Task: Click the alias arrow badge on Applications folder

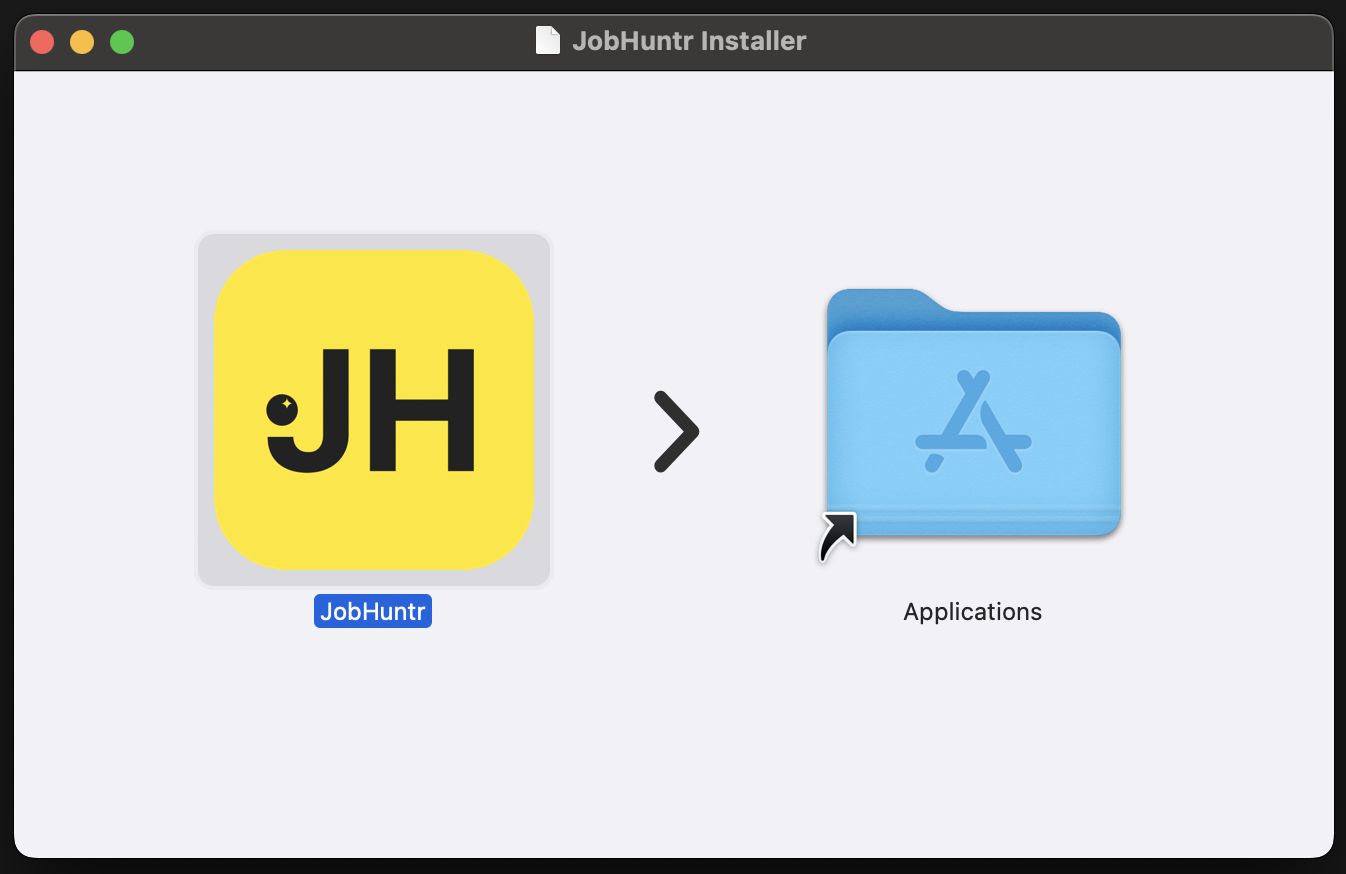Action: [x=838, y=536]
